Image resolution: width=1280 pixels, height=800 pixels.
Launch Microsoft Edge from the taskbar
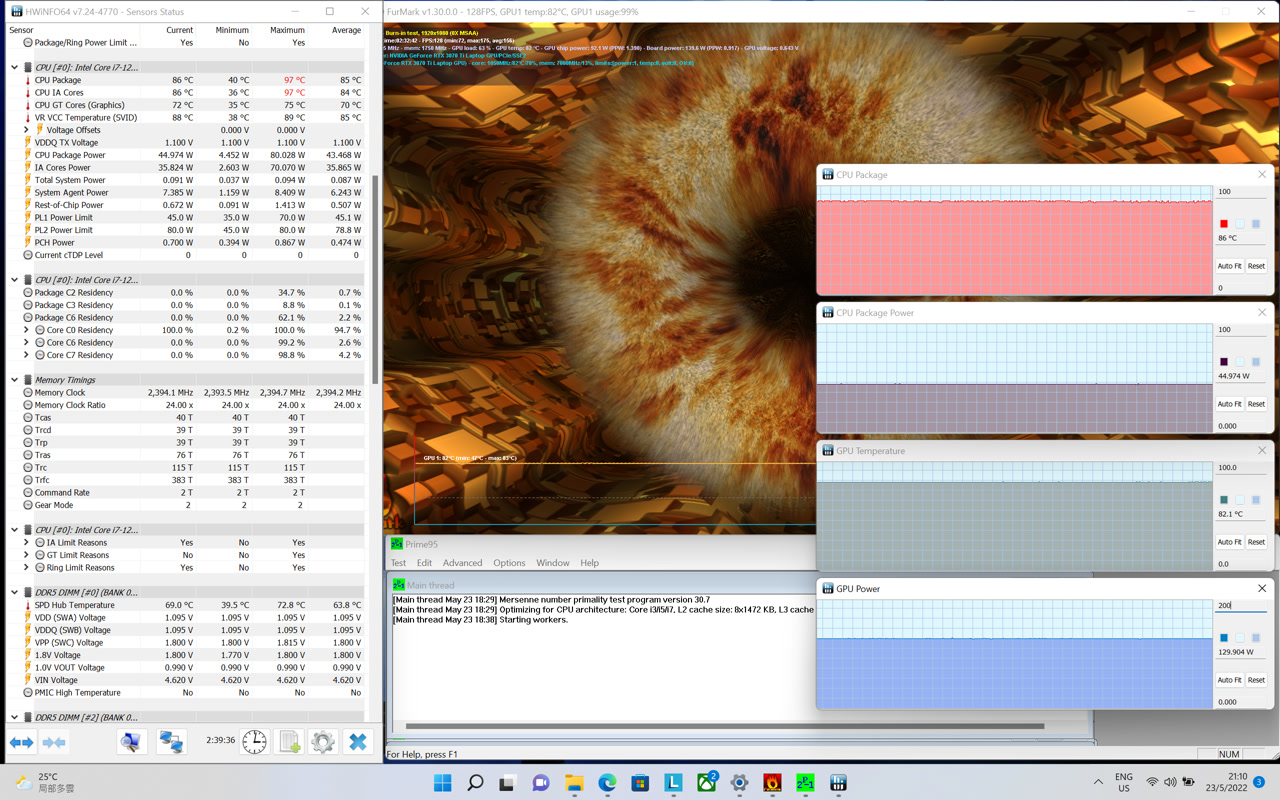[x=607, y=783]
